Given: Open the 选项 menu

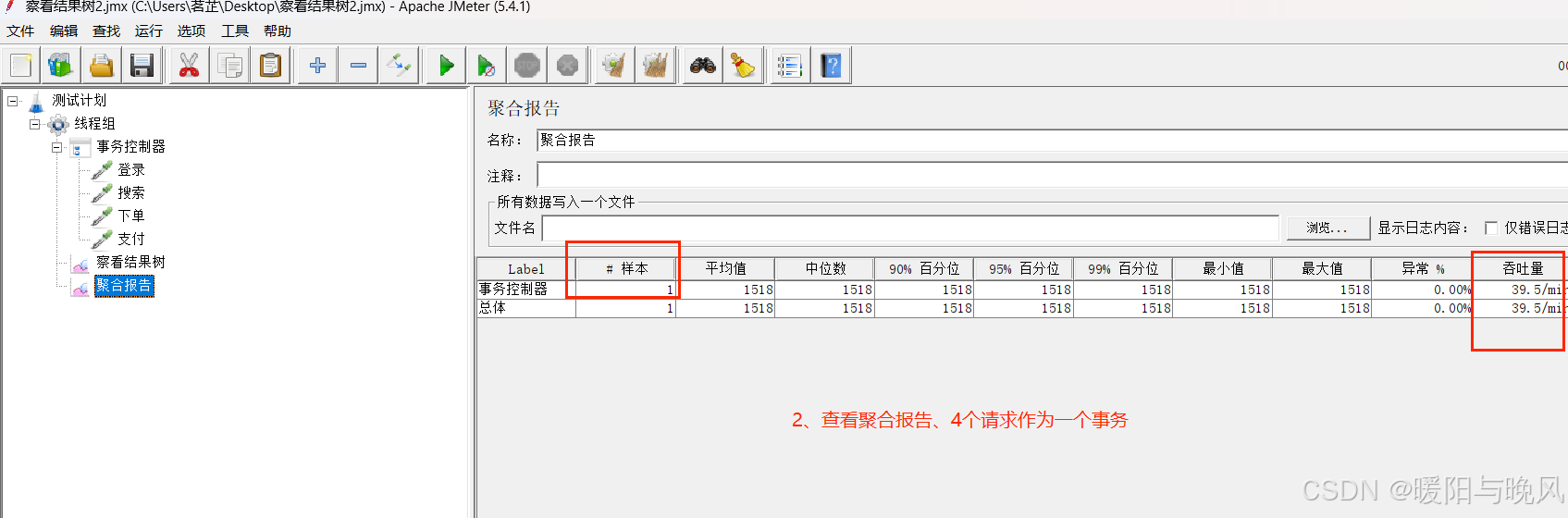Looking at the screenshot, I should tap(191, 31).
